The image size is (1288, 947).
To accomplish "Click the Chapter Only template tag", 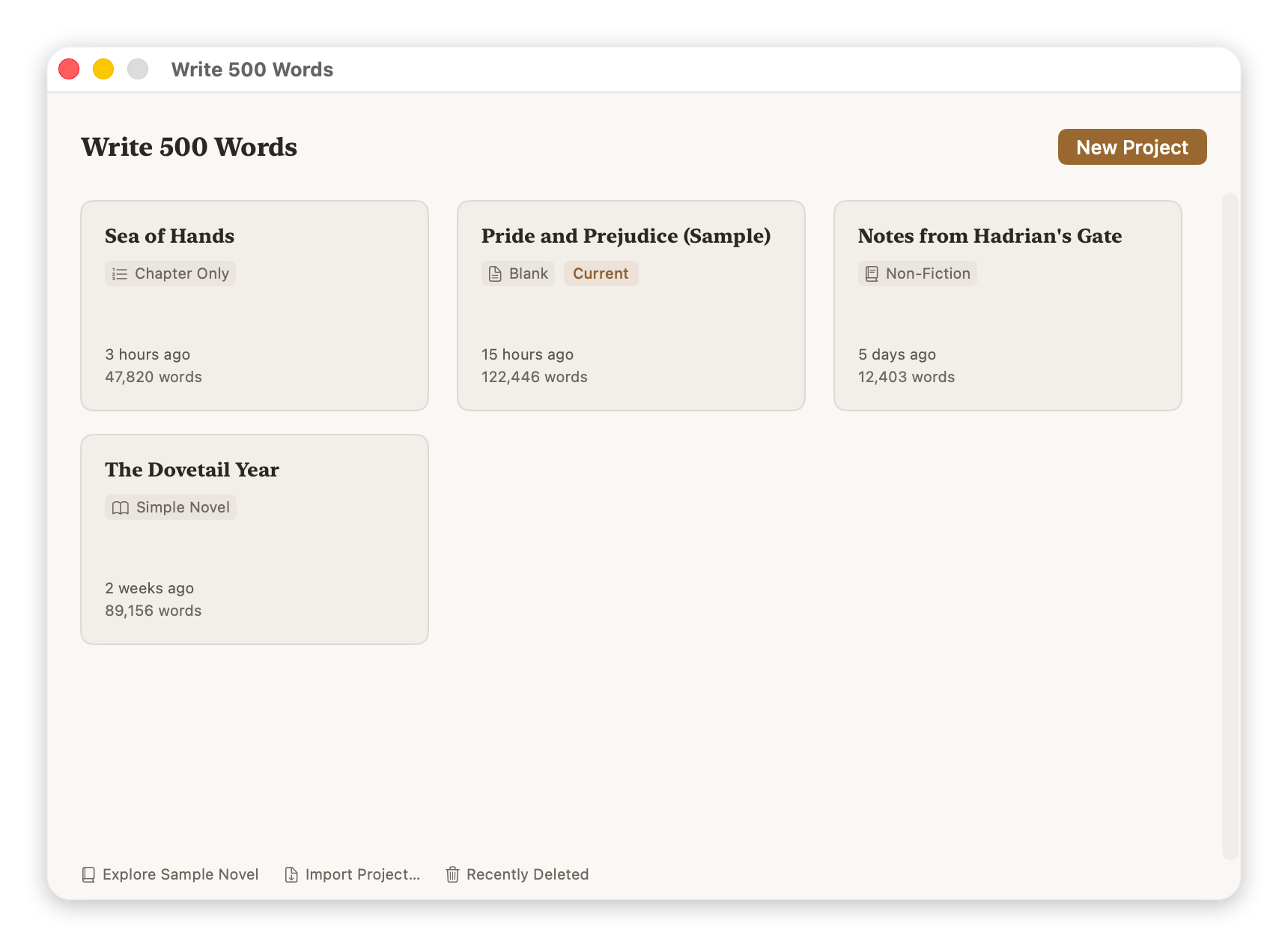I will pos(170,273).
